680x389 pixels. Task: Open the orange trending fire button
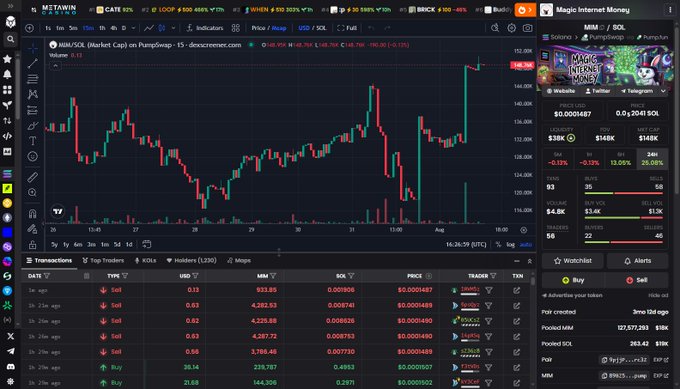coord(525,10)
